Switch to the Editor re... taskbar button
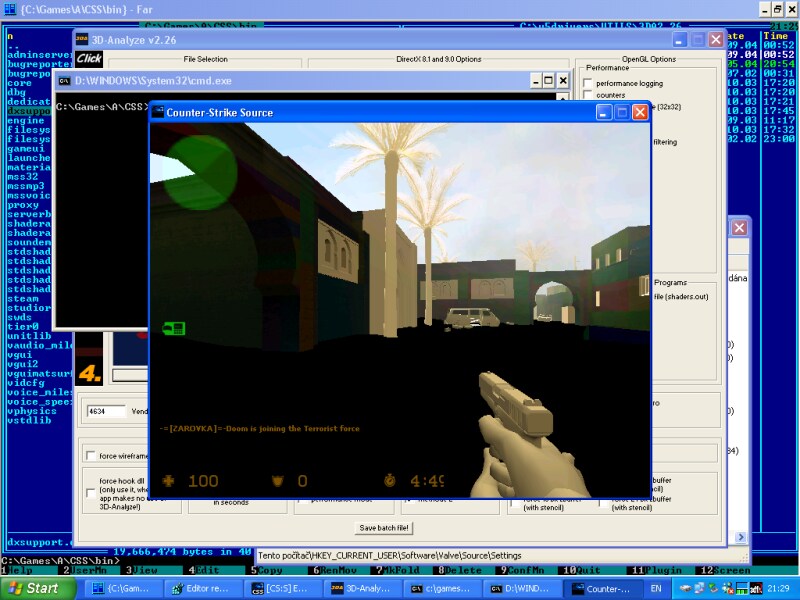This screenshot has height=600, width=800. [x=202, y=589]
